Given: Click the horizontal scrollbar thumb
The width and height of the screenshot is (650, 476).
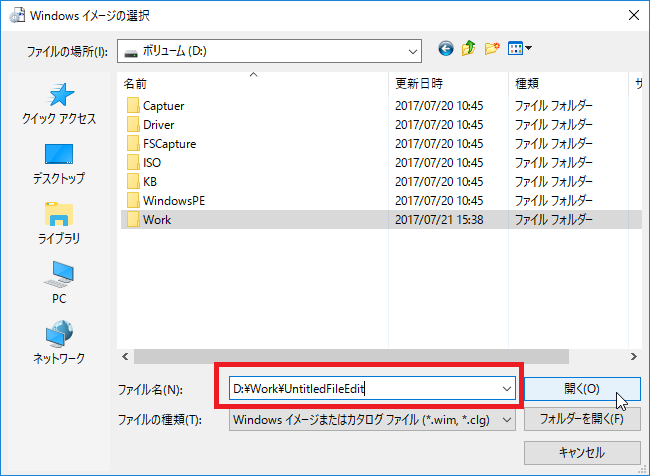Looking at the screenshot, I should [351, 357].
